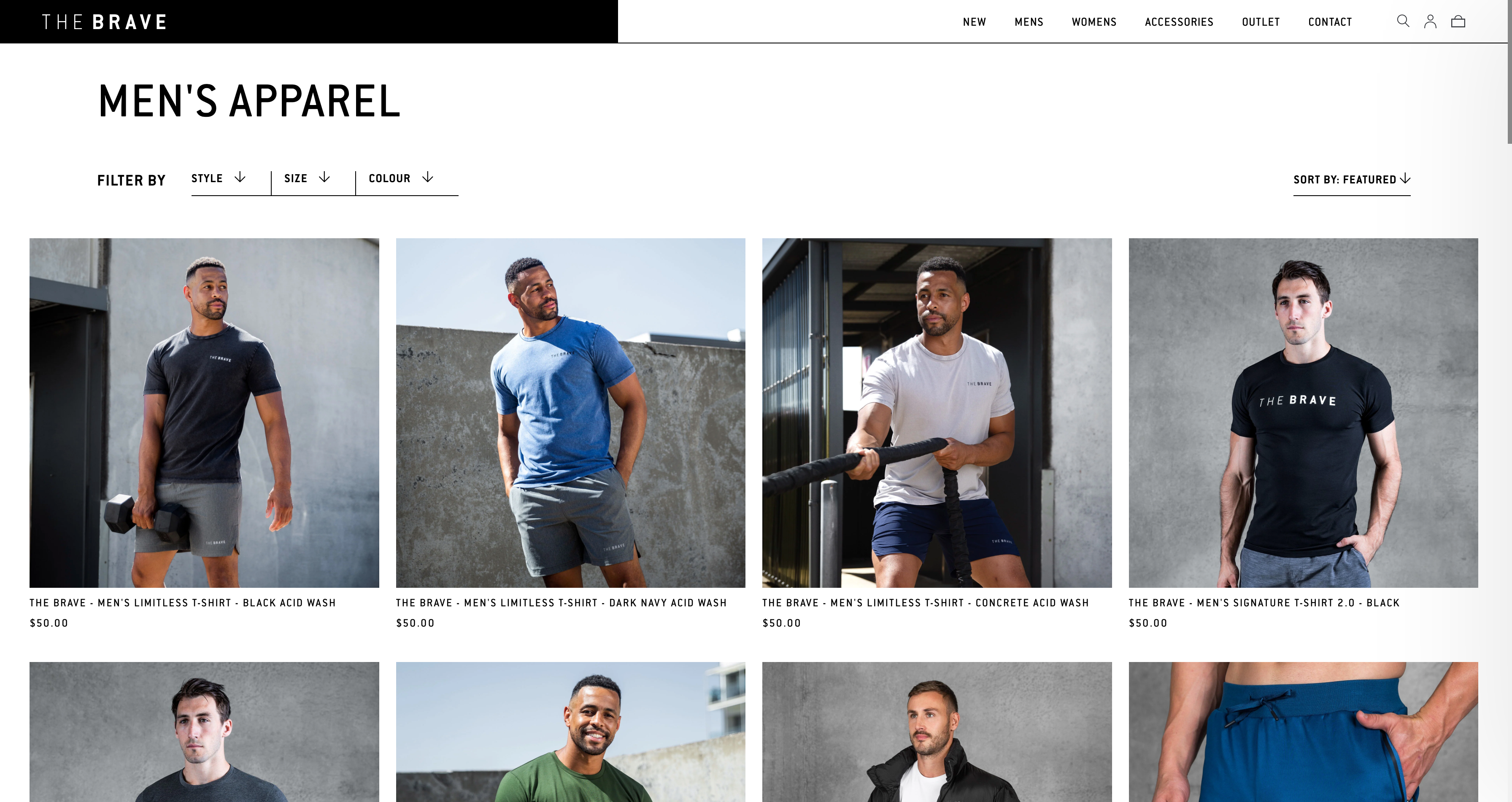The image size is (1512, 802).
Task: Click the arrow beside Colour filter
Action: [428, 177]
